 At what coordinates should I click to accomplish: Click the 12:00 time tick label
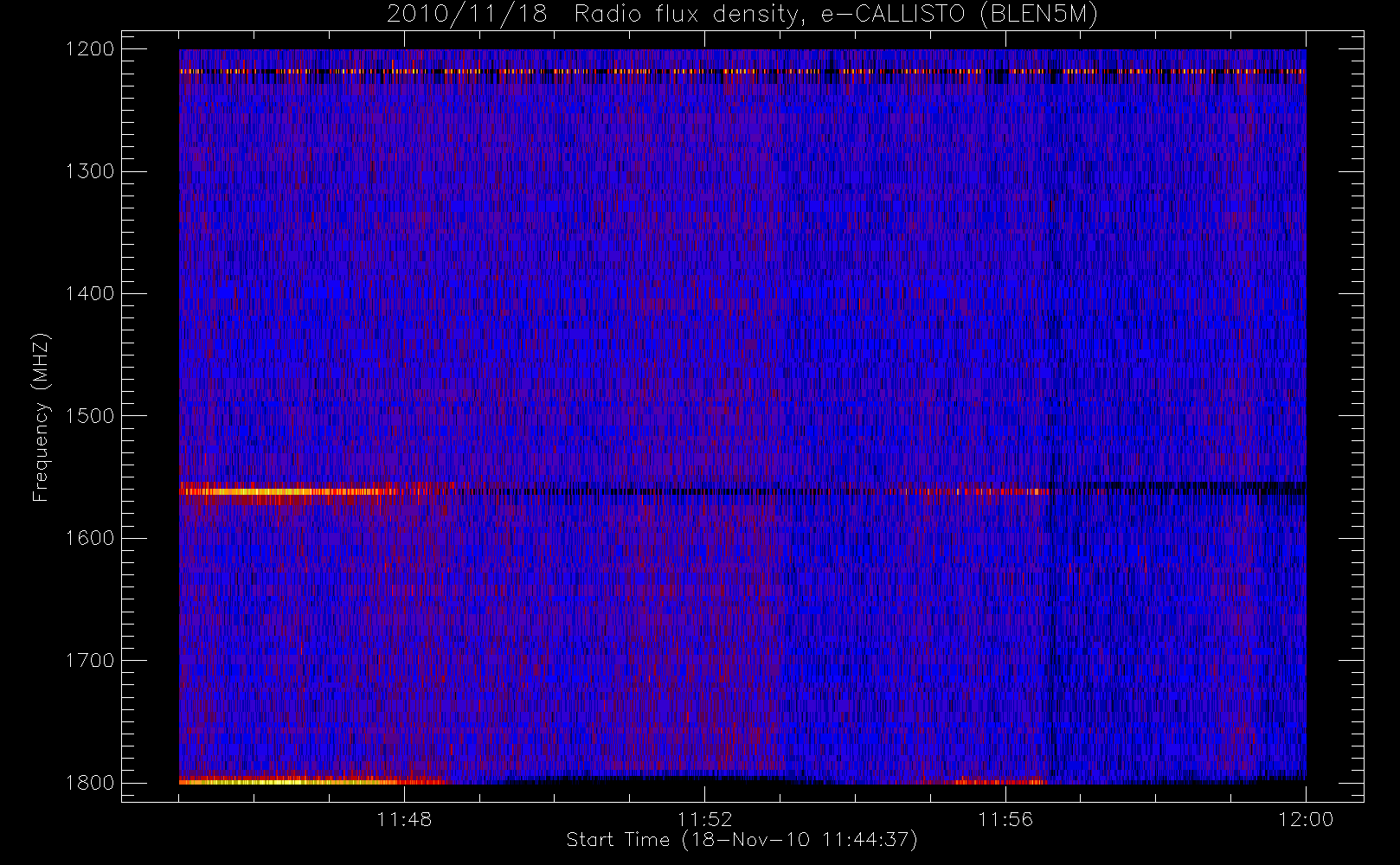point(1306,819)
